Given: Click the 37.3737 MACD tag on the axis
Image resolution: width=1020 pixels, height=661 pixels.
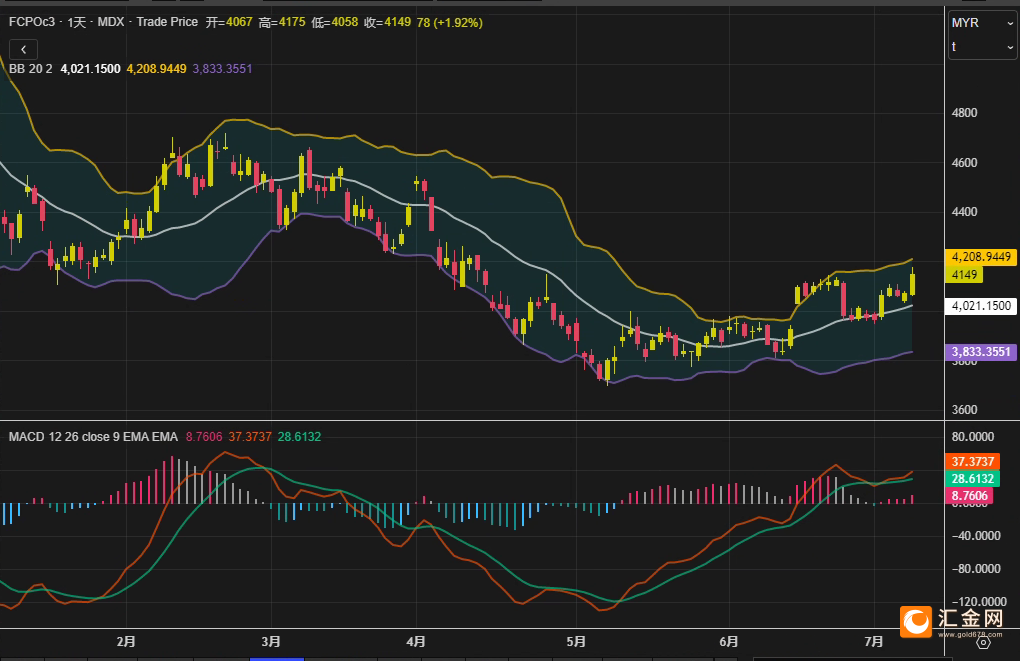Looking at the screenshot, I should tap(973, 461).
